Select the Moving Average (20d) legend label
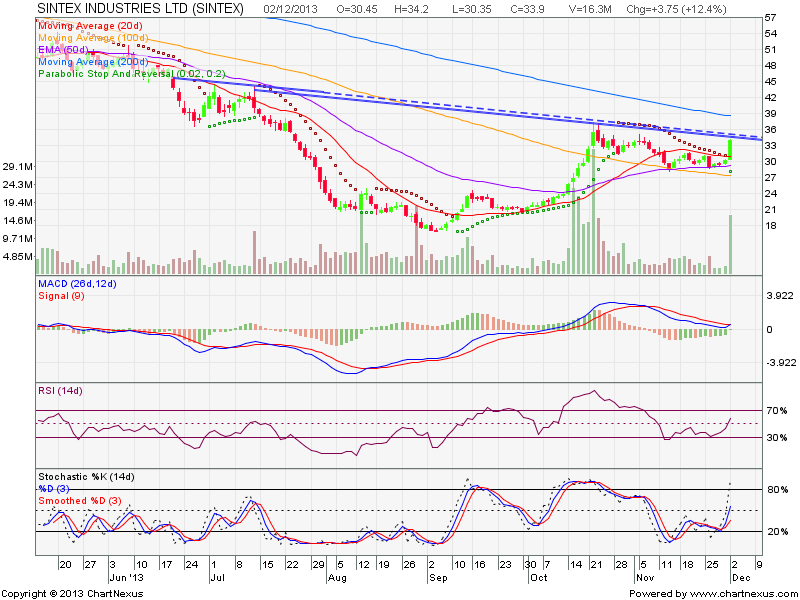 tap(90, 26)
